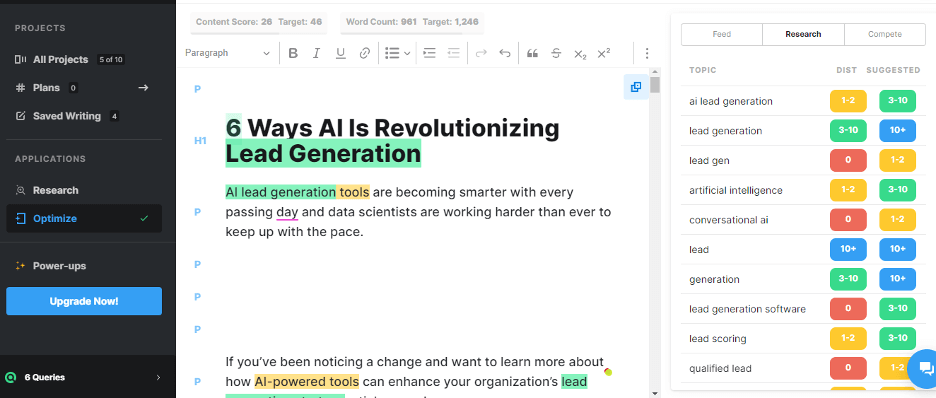Click SUGGESTED badge for 'generation'
This screenshot has height=398, width=936.
897,279
